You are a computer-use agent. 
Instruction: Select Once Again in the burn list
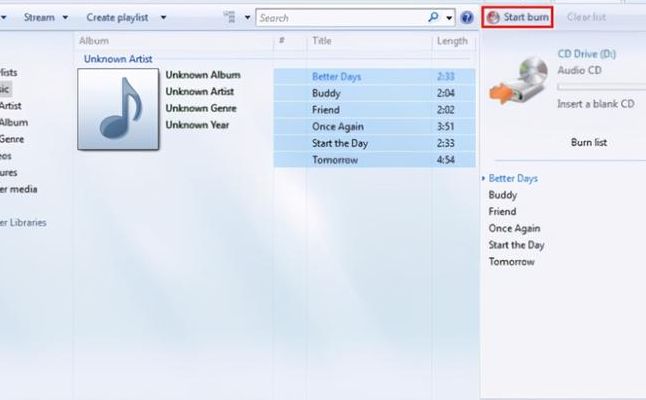pyautogui.click(x=514, y=228)
